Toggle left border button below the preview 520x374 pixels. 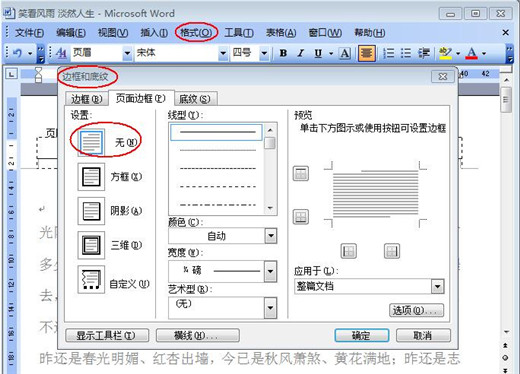point(349,251)
